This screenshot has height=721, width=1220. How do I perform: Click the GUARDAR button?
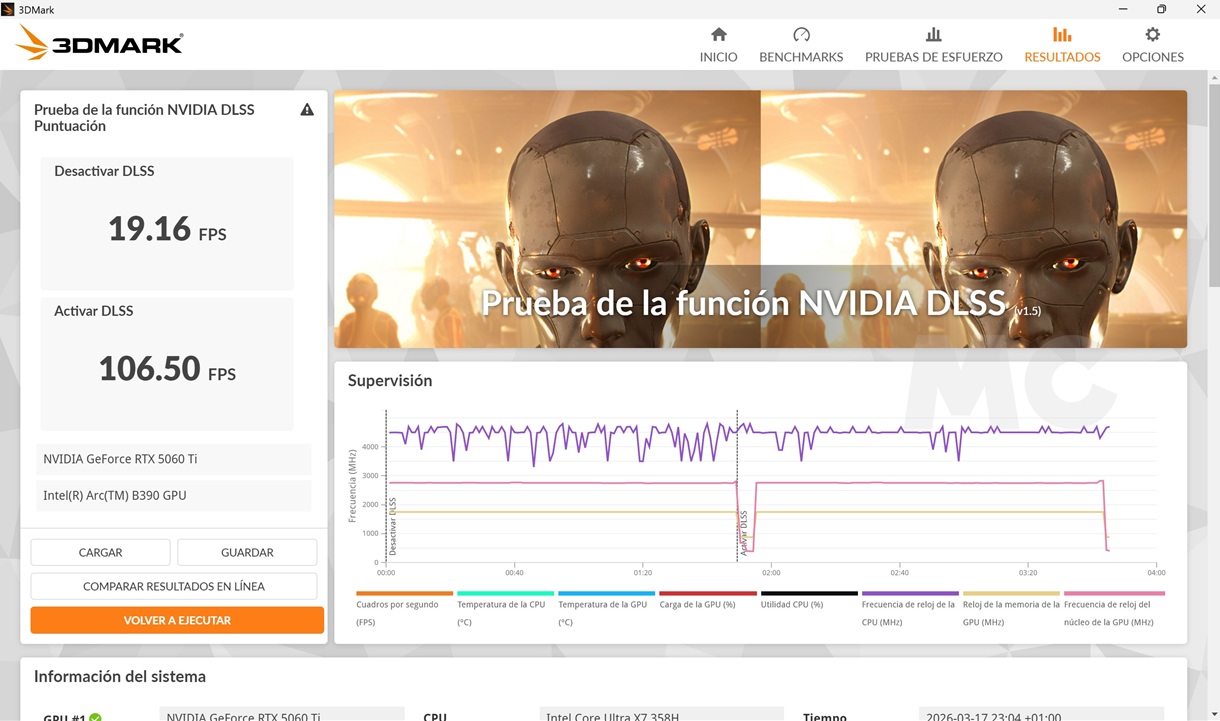(x=246, y=552)
